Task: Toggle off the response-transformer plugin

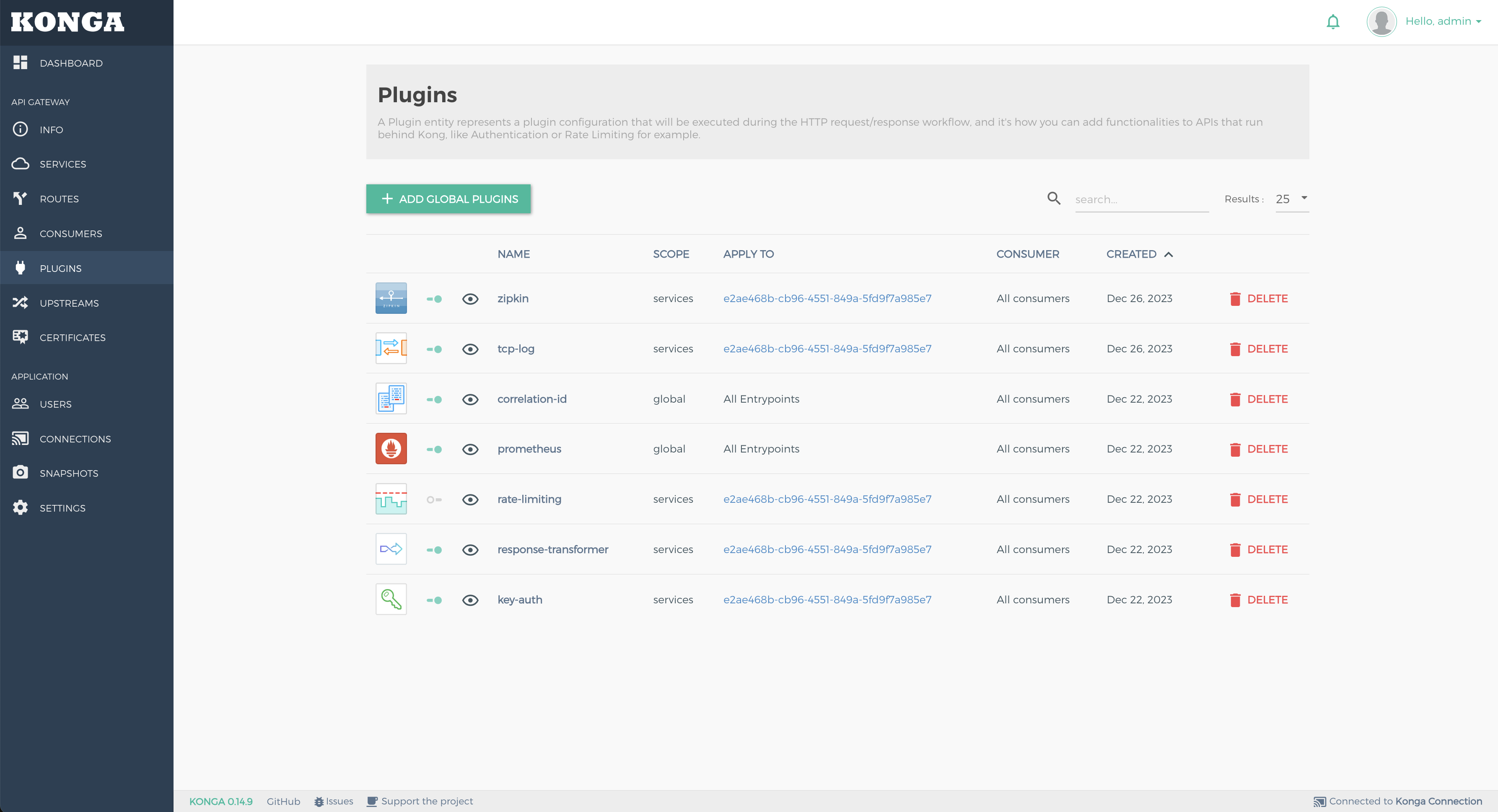Action: (x=434, y=550)
